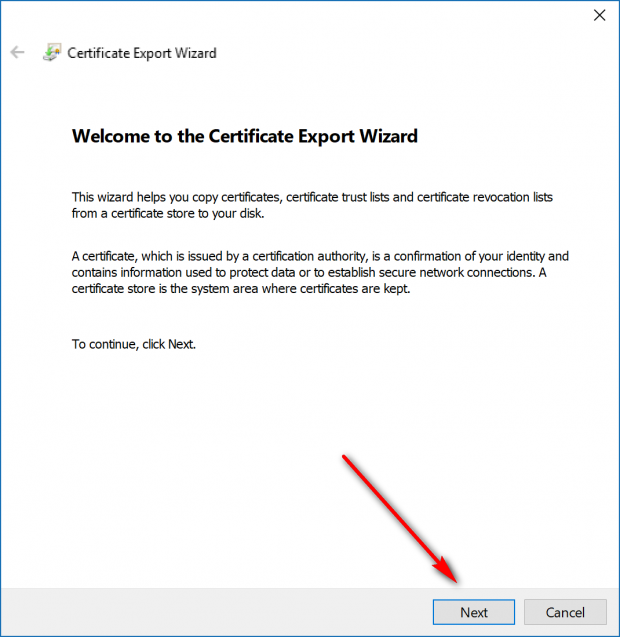Click the 'Certificate Export Wizard' title text
The image size is (620, 637).
[x=142, y=53]
